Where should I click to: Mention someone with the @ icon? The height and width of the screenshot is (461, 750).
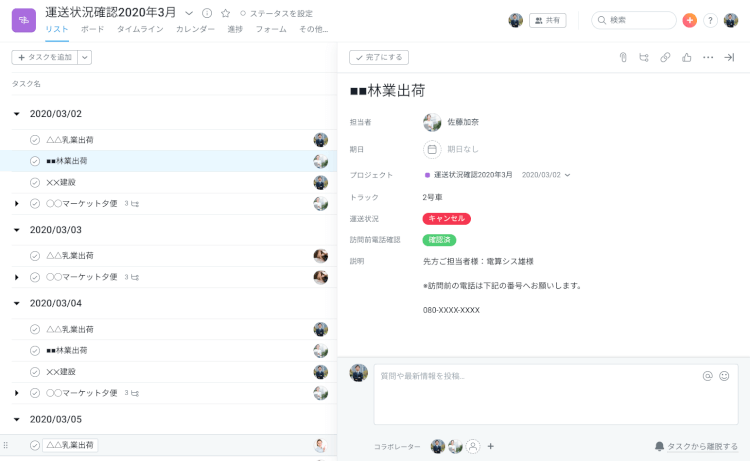point(707,376)
